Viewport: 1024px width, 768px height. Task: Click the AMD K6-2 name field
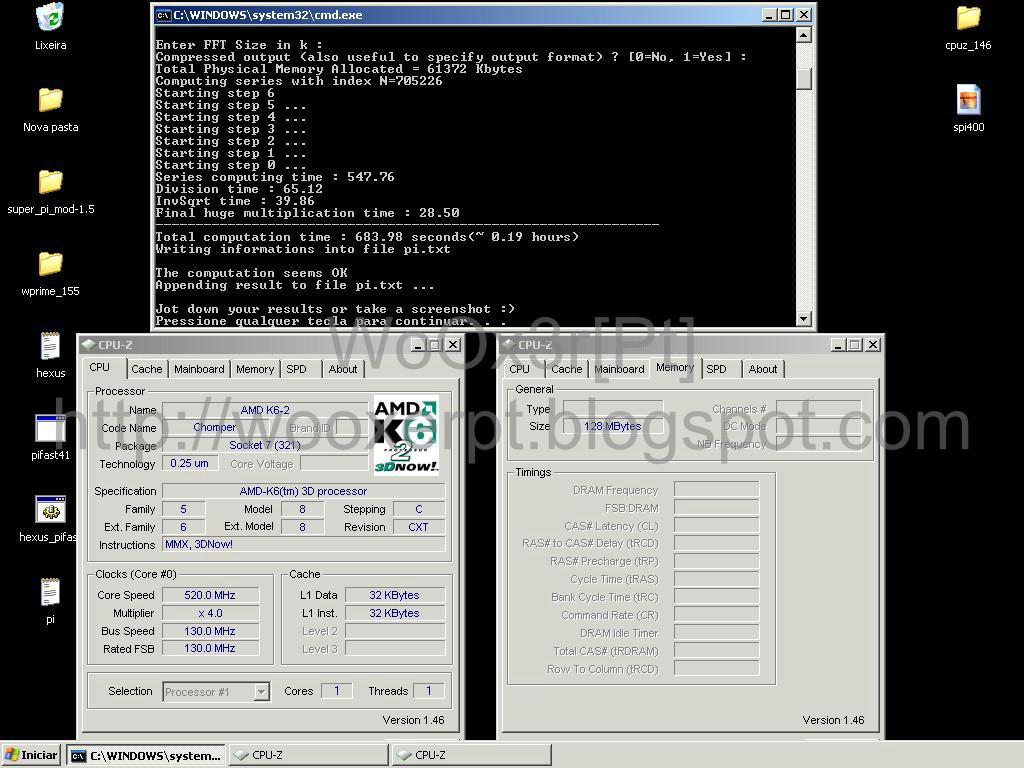coord(265,410)
